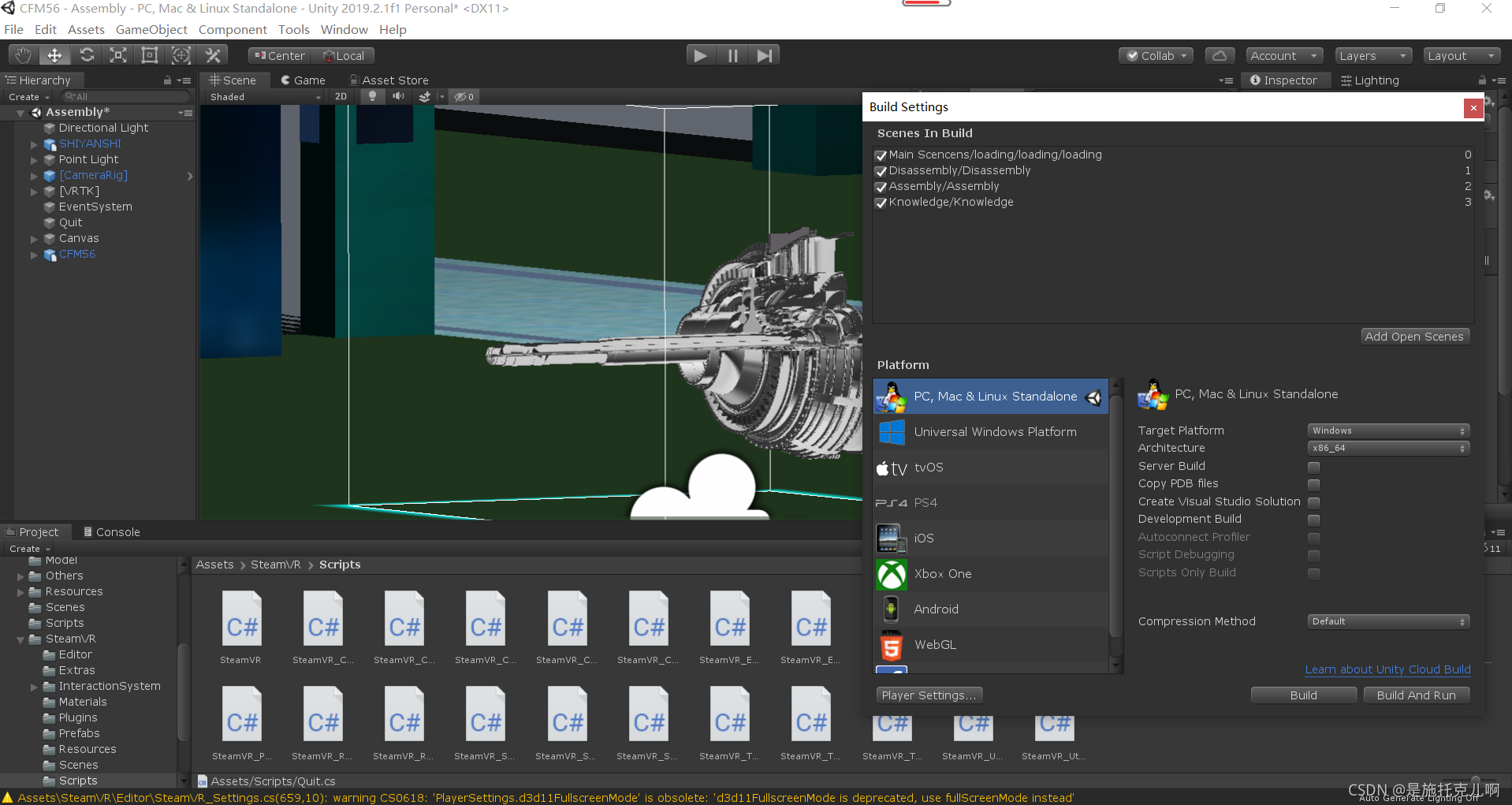Collapse SteamVR folder in Project
Screen dimensions: 1512x805
click(x=20, y=639)
